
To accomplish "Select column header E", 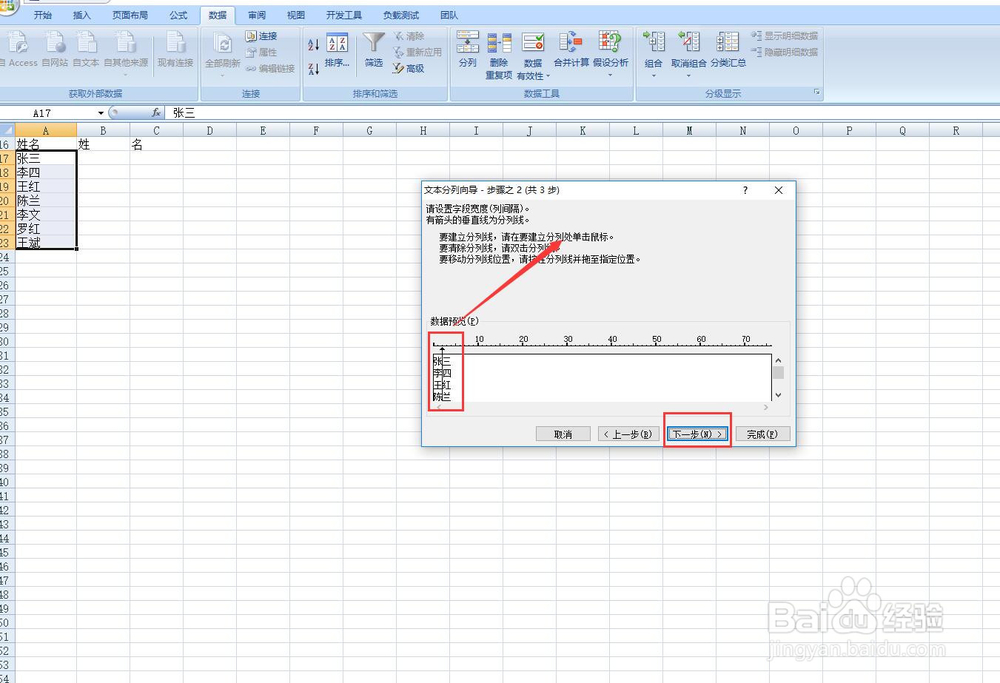I will click(x=263, y=131).
